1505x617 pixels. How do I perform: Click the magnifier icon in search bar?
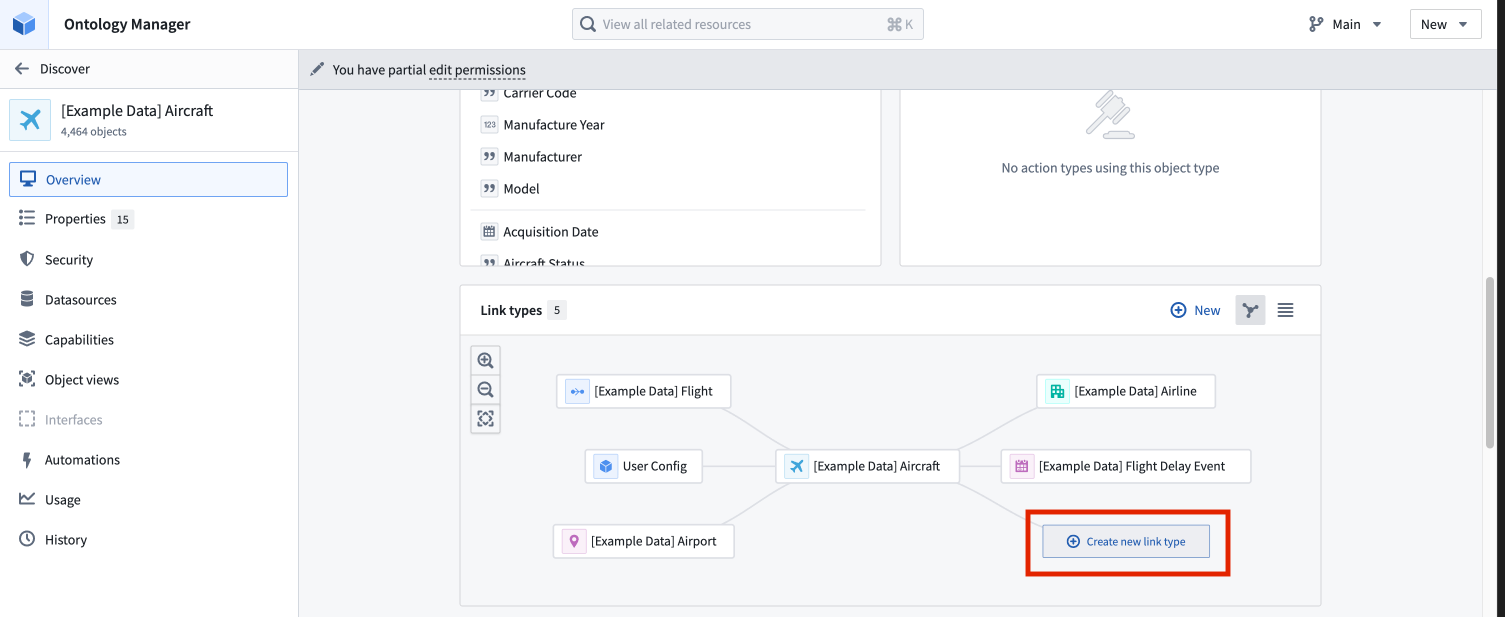[588, 24]
